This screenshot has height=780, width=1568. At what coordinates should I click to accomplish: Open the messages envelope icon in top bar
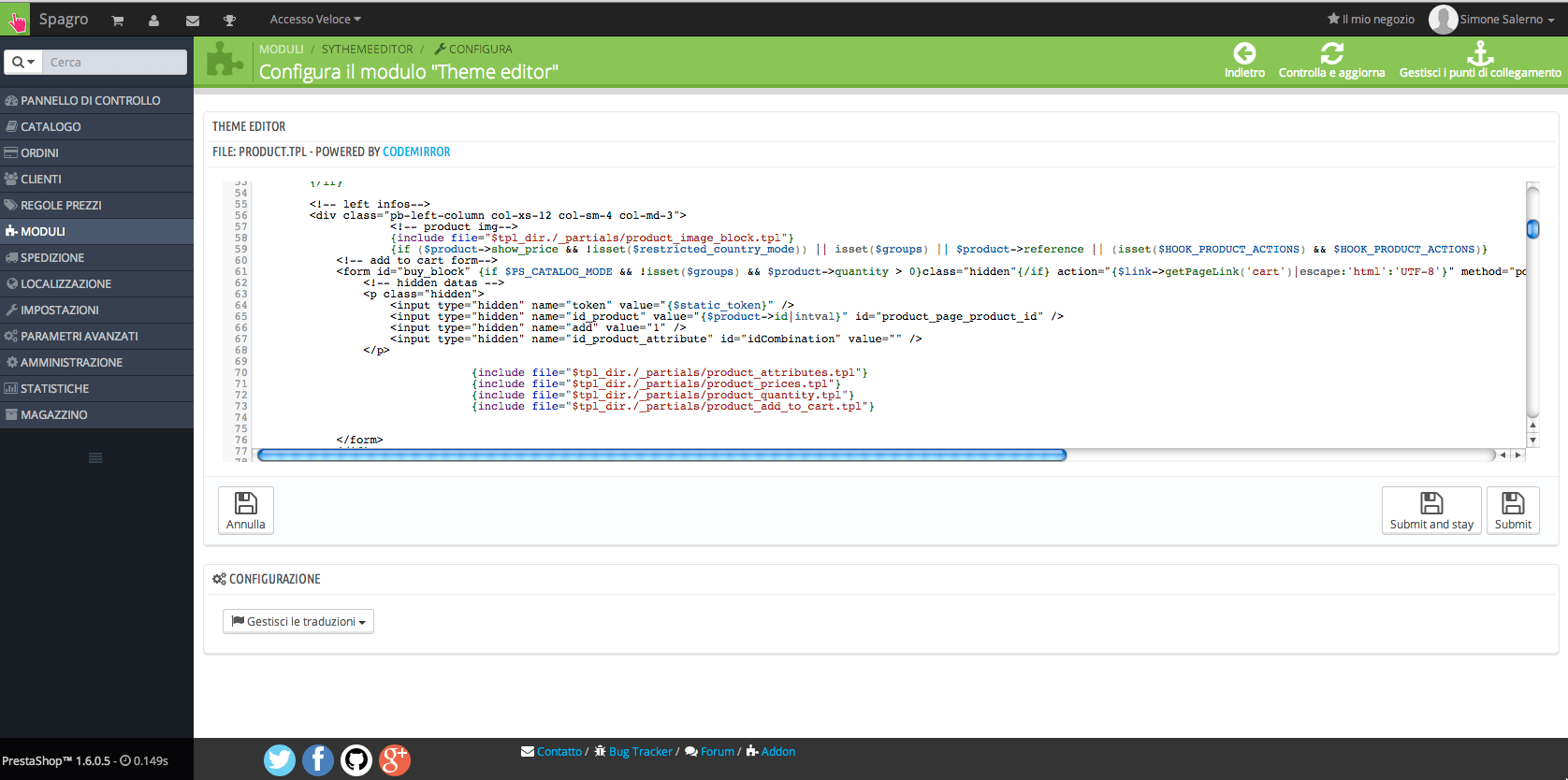pyautogui.click(x=192, y=20)
